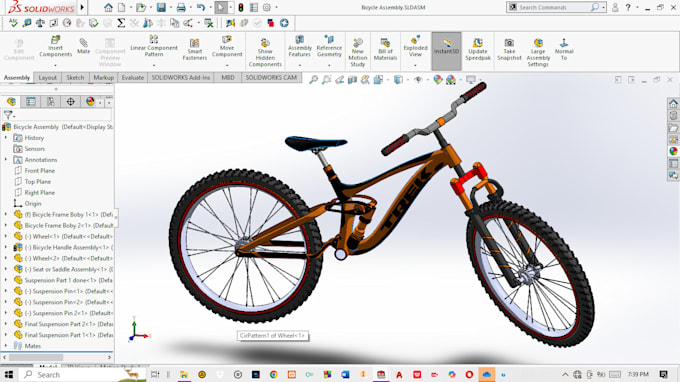The image size is (680, 382).
Task: Click the Normal To view tool
Action: point(564,49)
